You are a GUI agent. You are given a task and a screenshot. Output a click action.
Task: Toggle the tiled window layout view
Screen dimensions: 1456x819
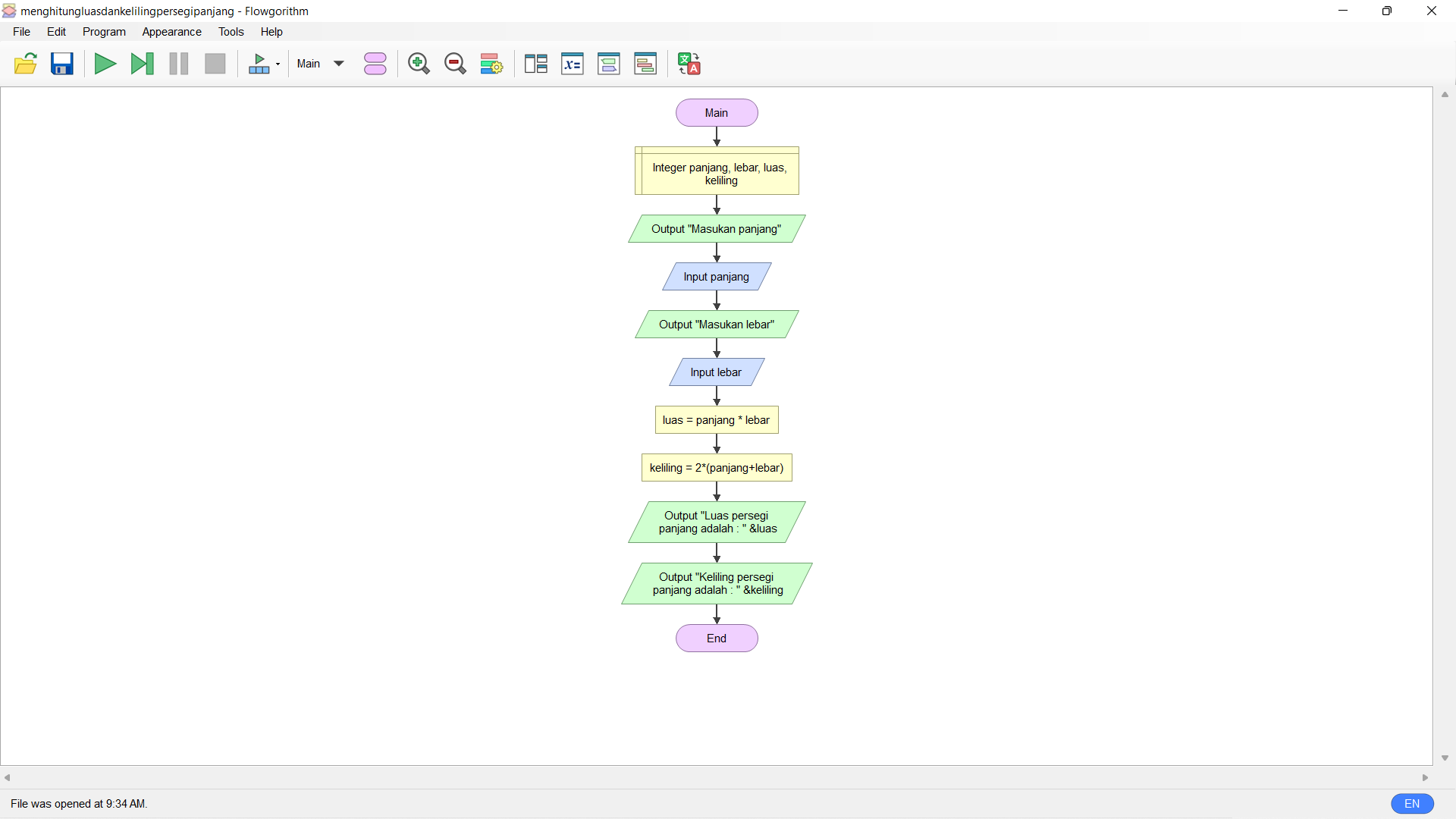pos(535,64)
